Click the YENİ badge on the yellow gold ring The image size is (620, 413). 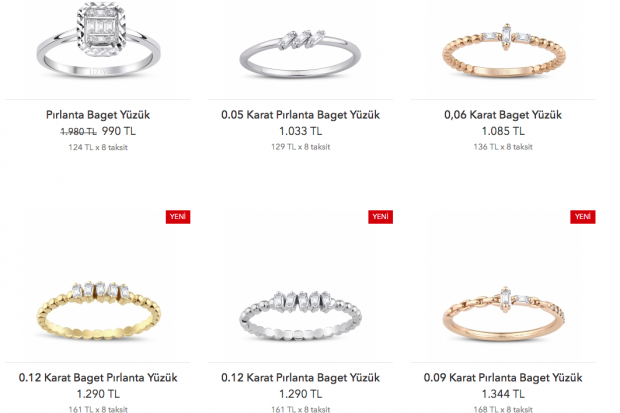[x=178, y=217]
